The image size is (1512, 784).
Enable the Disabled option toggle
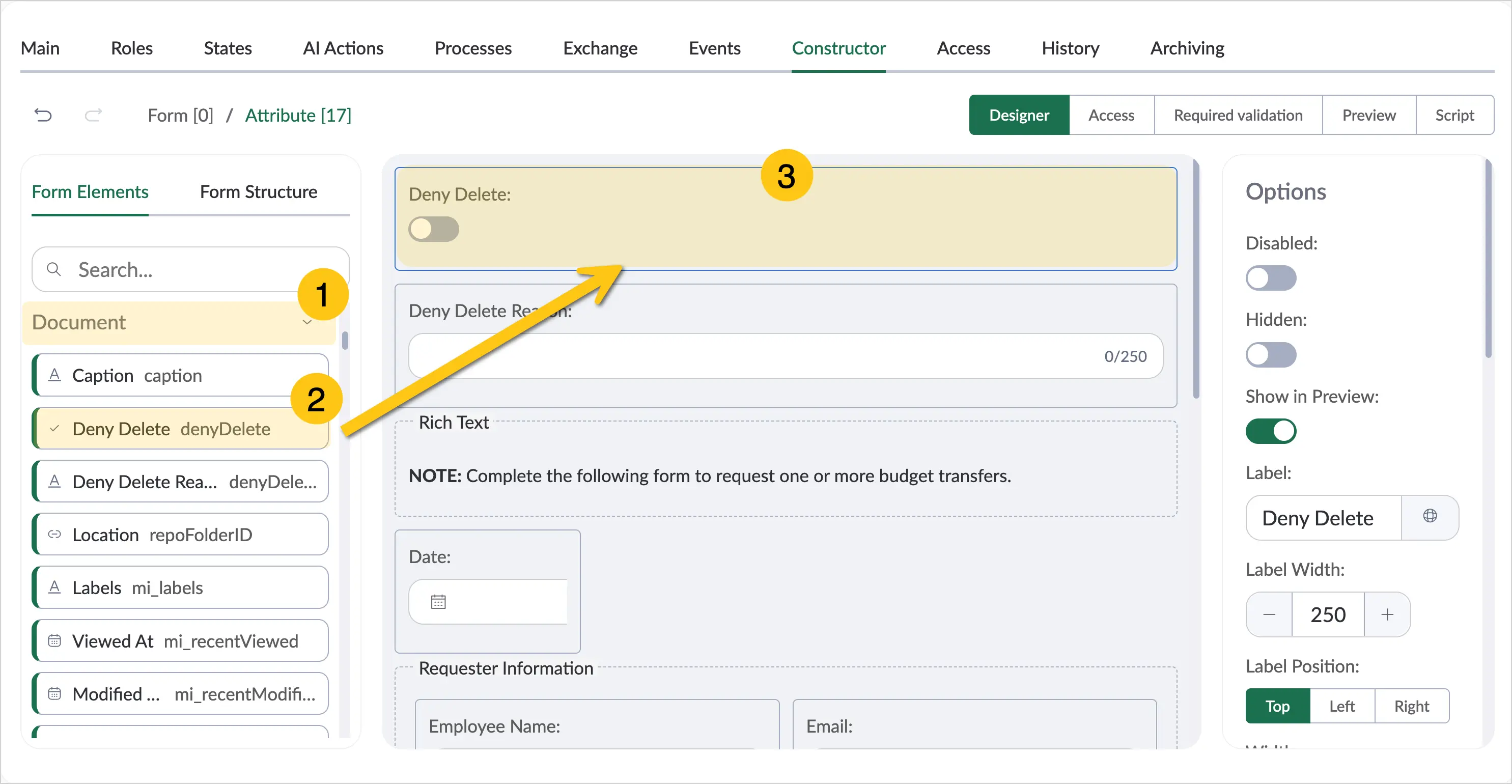point(1271,278)
